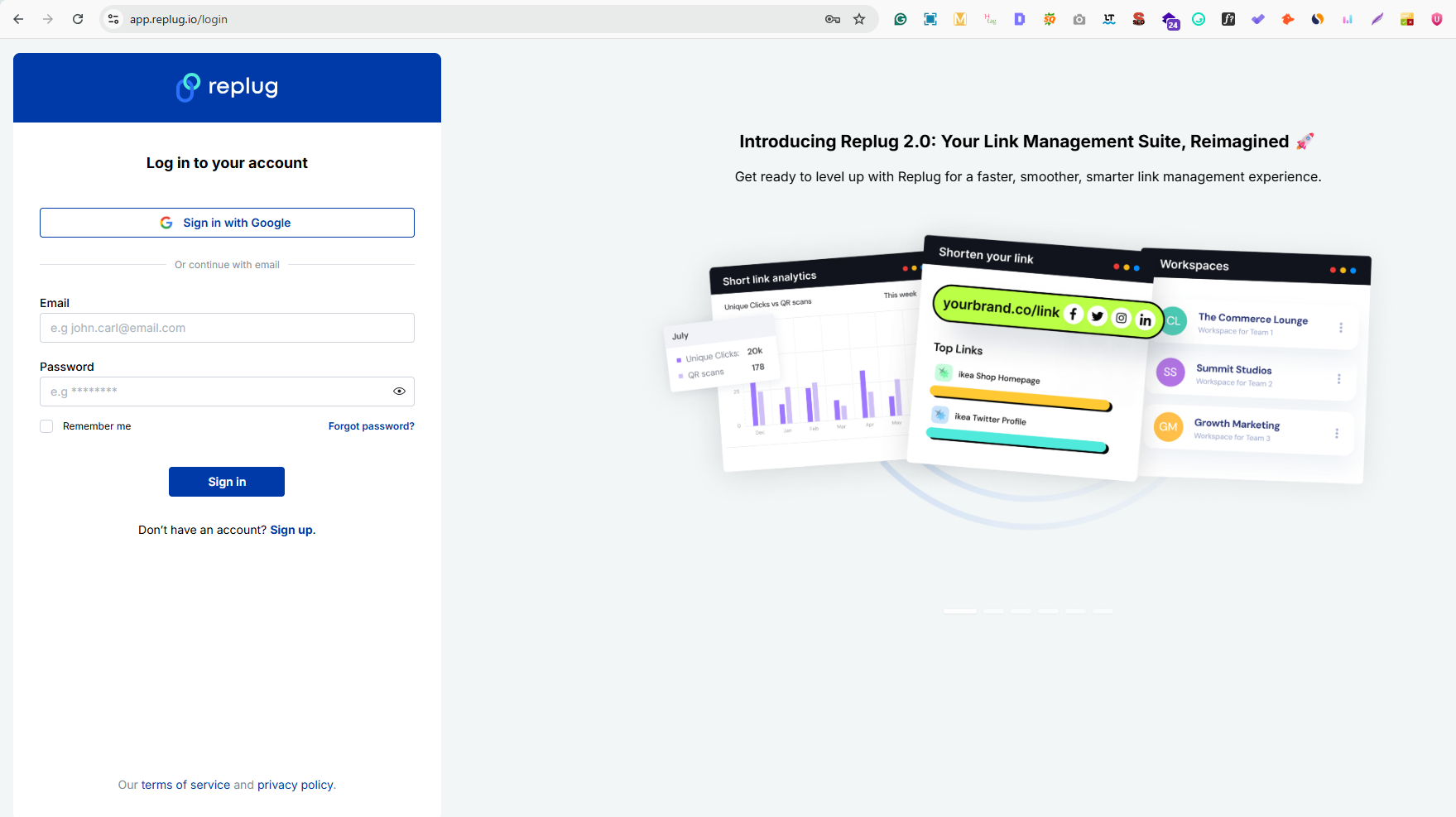Click the Google icon on the sign-in button
1456x817 pixels.
point(166,222)
